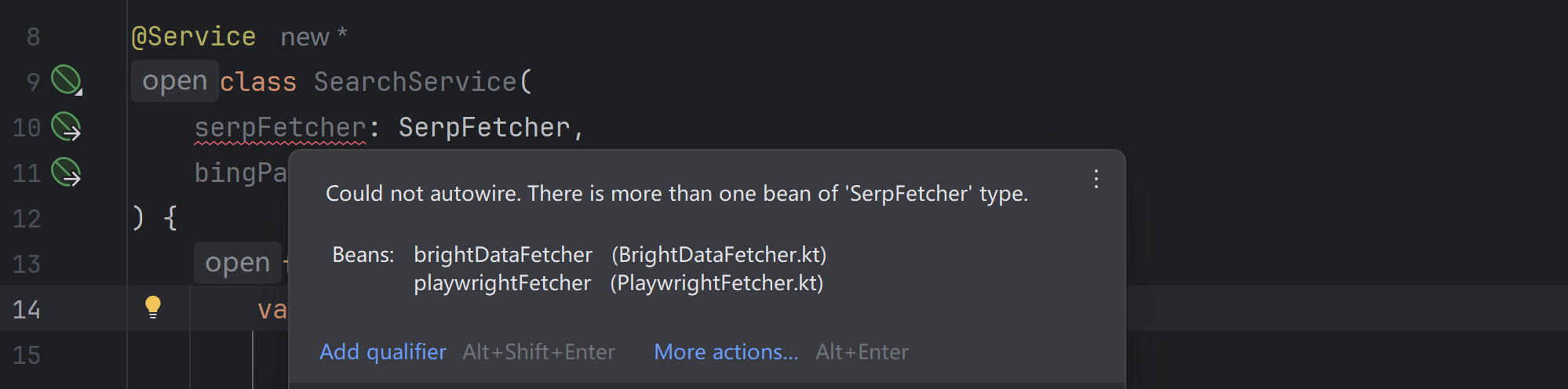Screen dimensions: 1568x389
Task: Click the autowired bean gutter icon on line 10
Action: coord(67,126)
